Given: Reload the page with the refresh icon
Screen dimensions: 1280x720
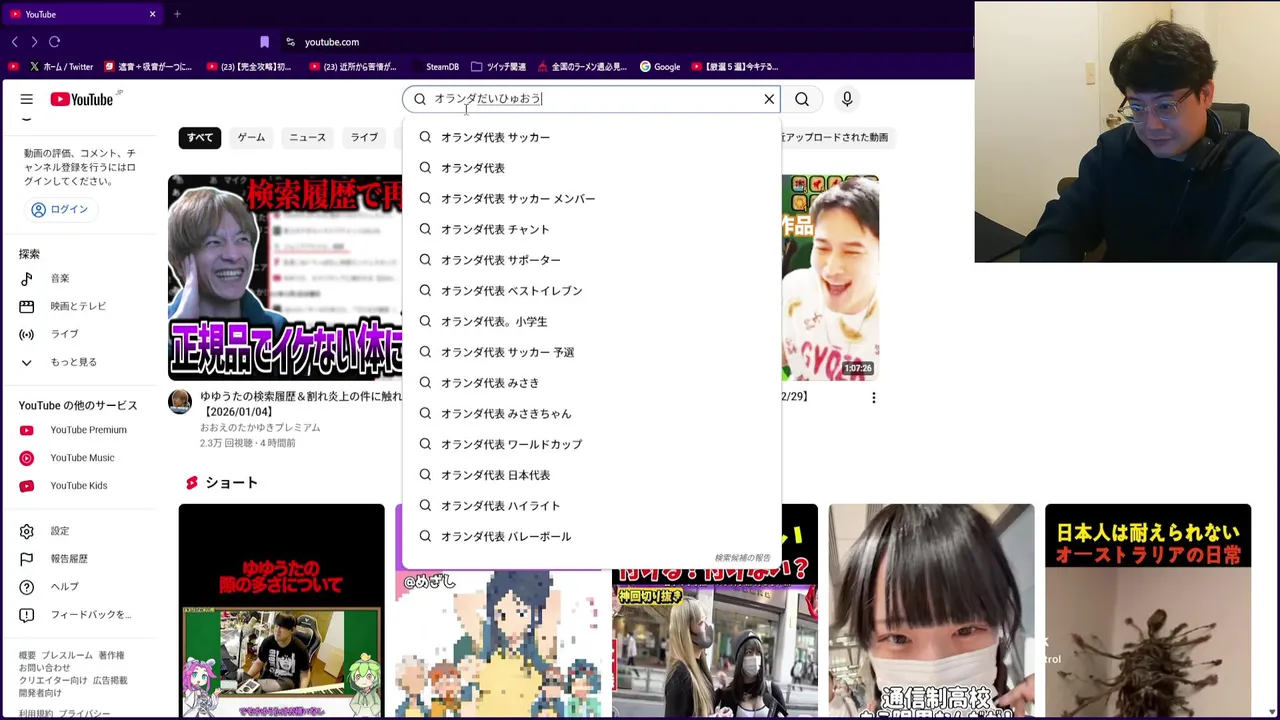Looking at the screenshot, I should 55,42.
